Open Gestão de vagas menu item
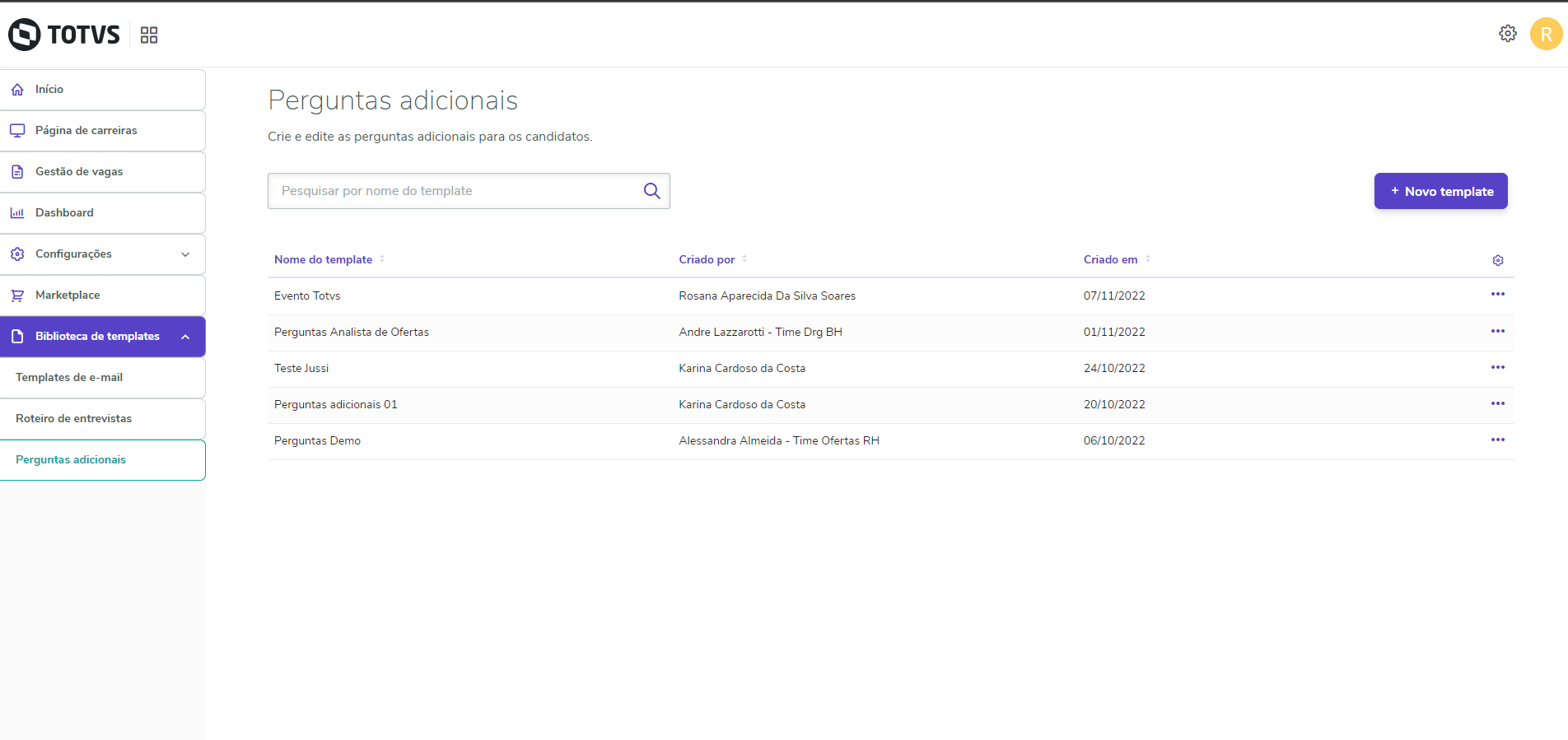Image resolution: width=1568 pixels, height=740 pixels. (102, 172)
